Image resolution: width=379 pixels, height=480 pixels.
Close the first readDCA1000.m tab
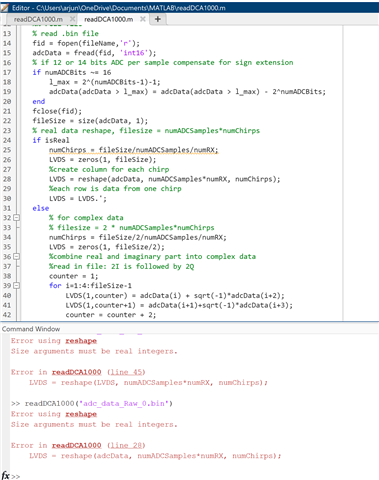point(73,19)
